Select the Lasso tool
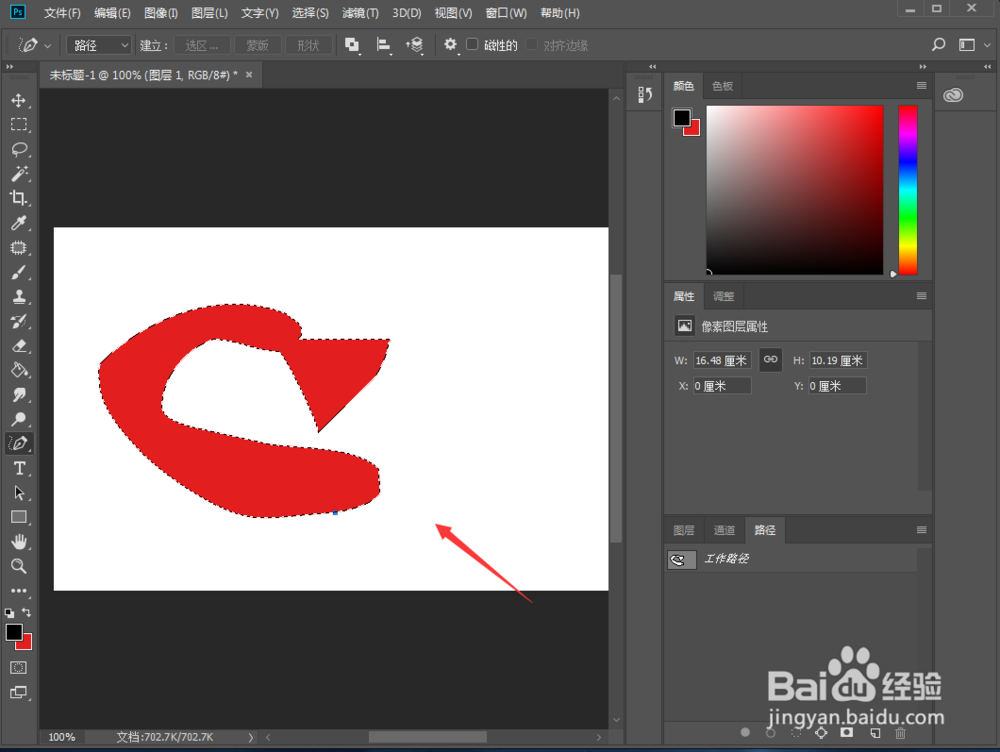 (18, 149)
